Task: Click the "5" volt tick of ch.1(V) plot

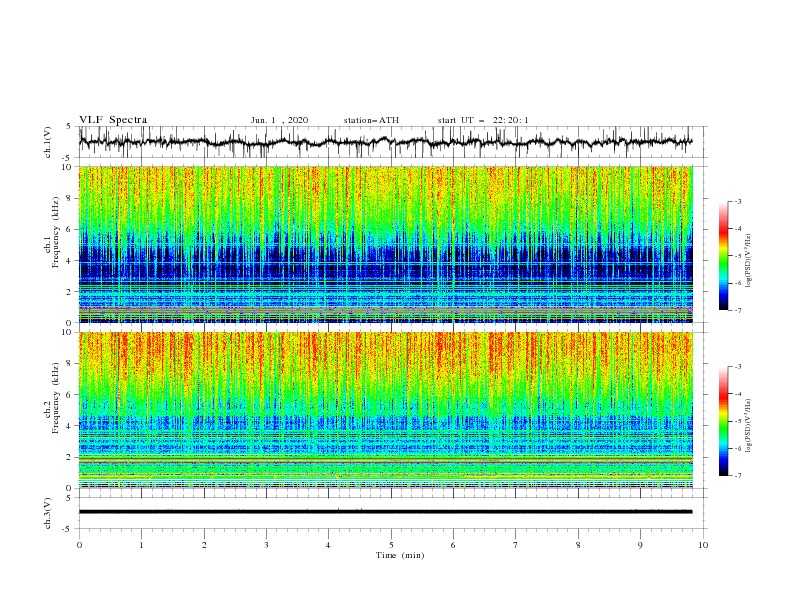Action: [x=69, y=127]
